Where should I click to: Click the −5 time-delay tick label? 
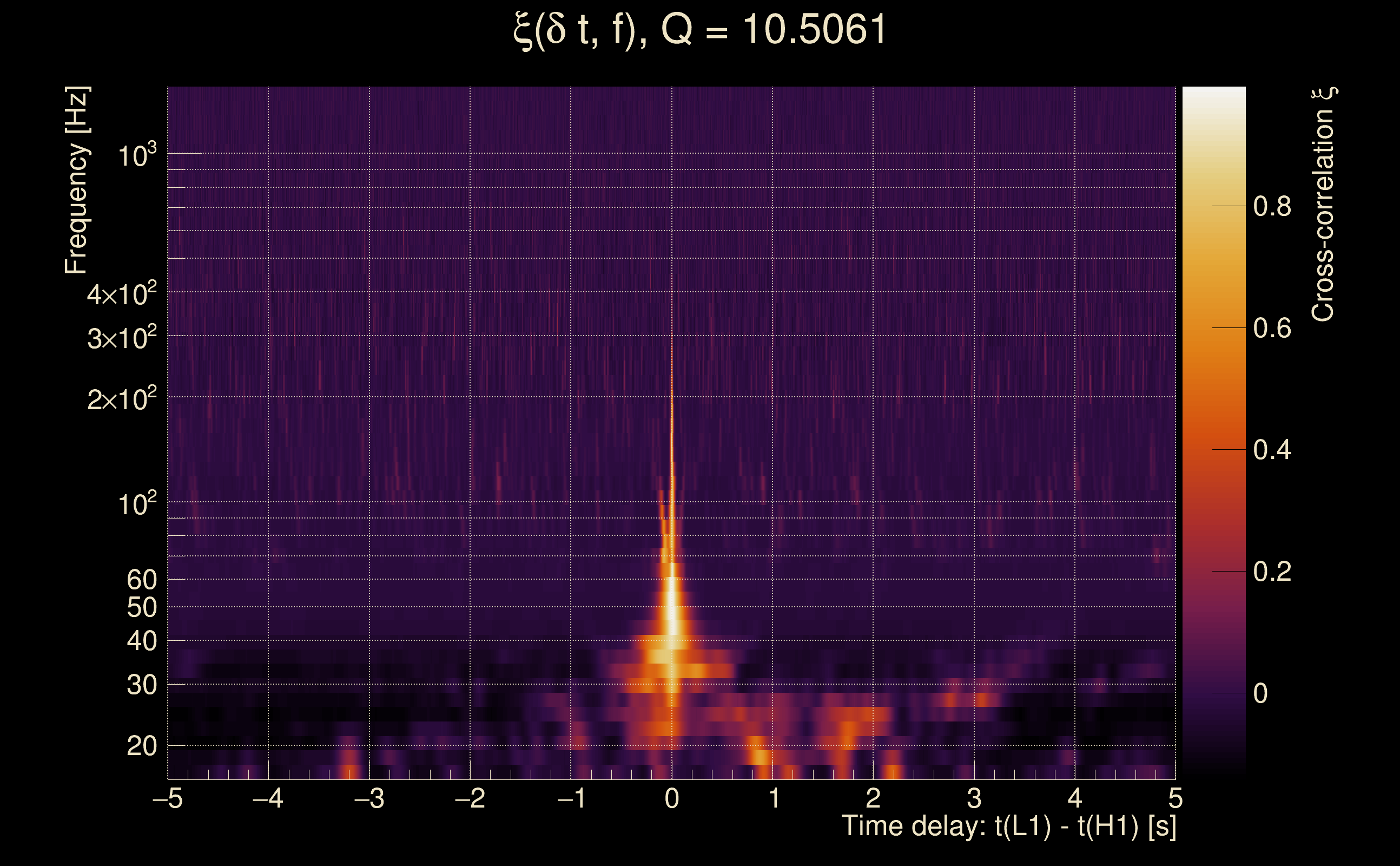click(x=167, y=798)
